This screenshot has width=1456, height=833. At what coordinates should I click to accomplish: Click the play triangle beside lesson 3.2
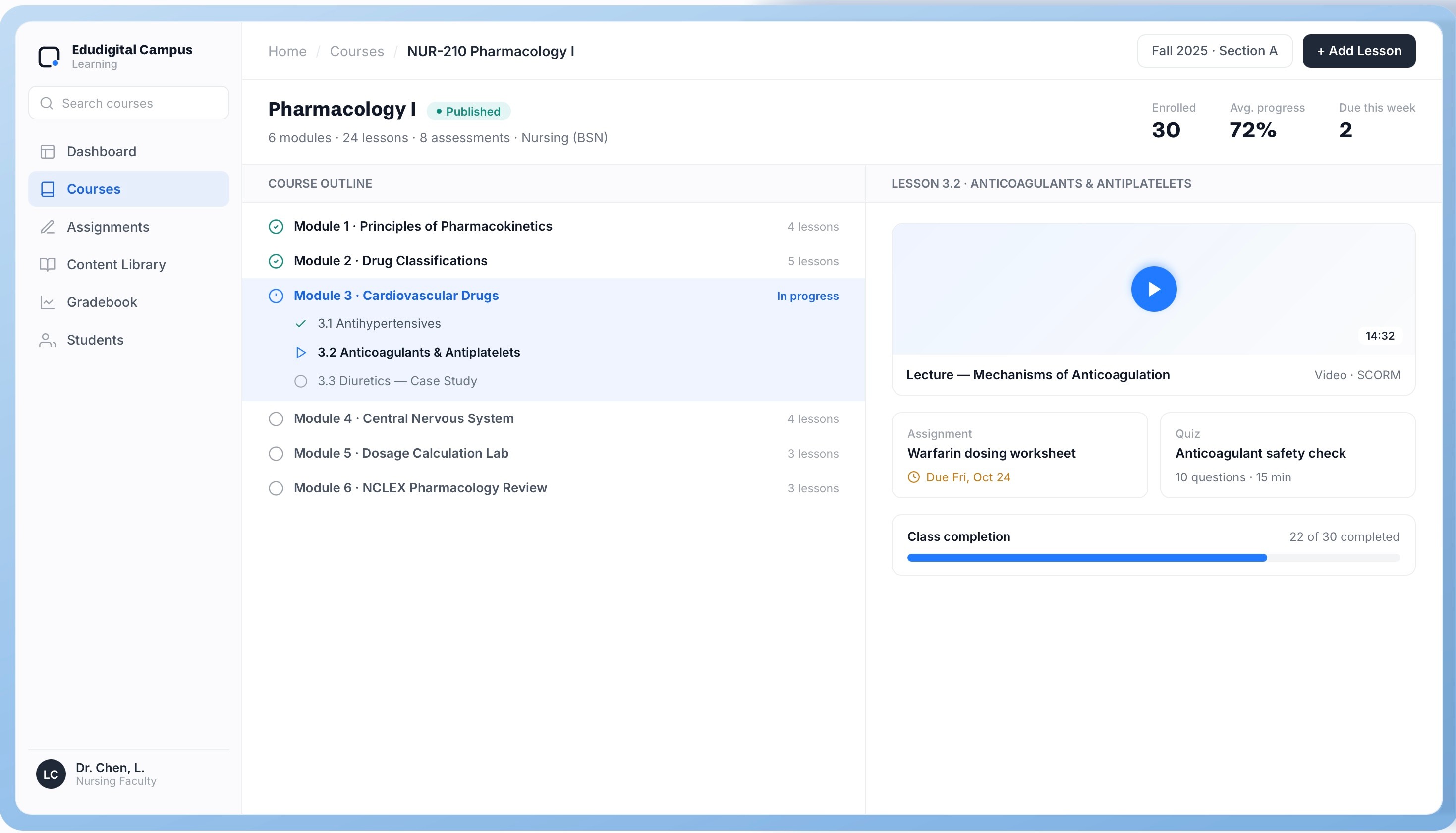pos(301,353)
